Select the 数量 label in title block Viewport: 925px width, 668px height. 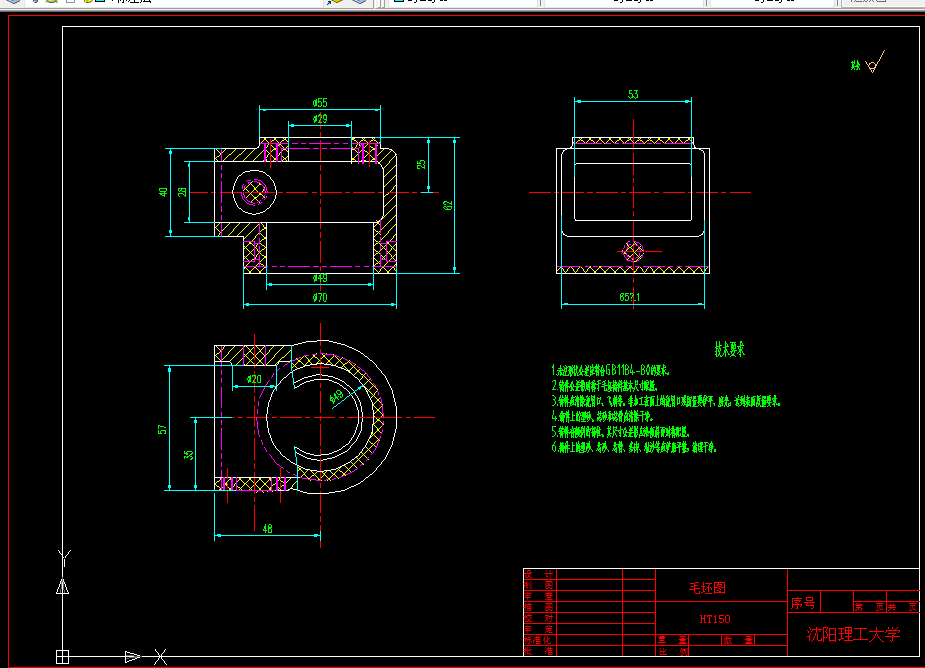[x=739, y=640]
